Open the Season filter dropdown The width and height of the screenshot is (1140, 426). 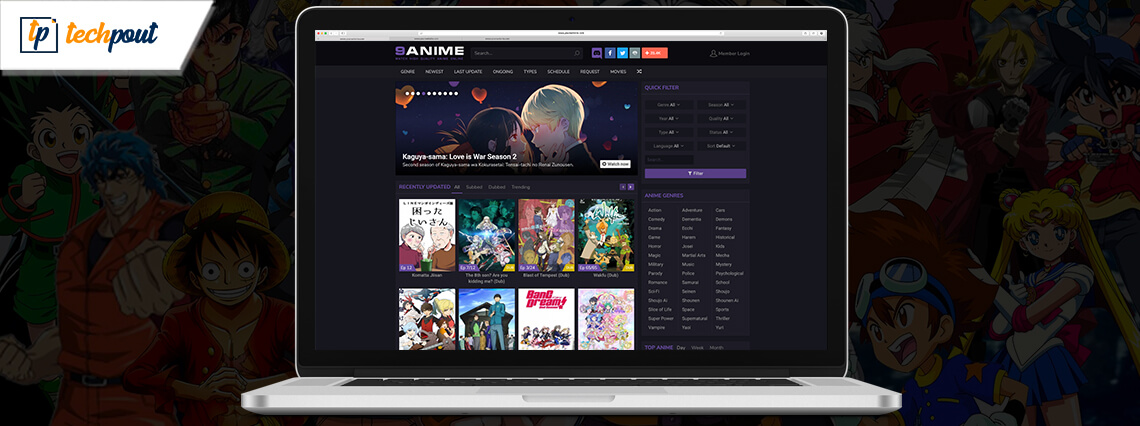coord(721,104)
